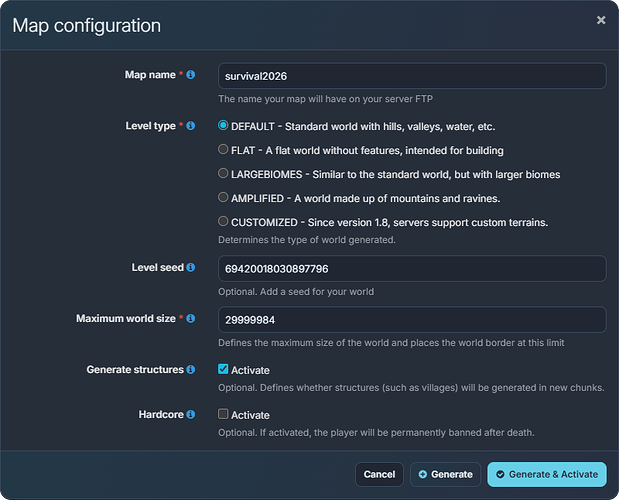This screenshot has width=619, height=500.
Task: Click the Generate button
Action: (445, 474)
